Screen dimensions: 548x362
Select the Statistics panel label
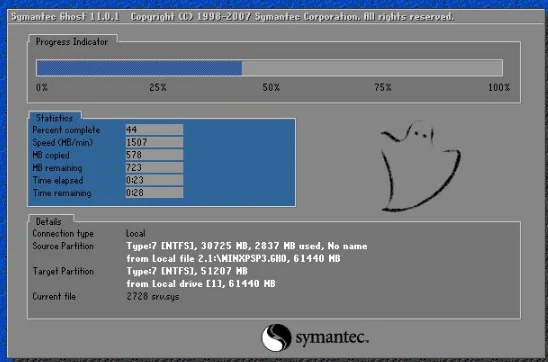(54, 118)
